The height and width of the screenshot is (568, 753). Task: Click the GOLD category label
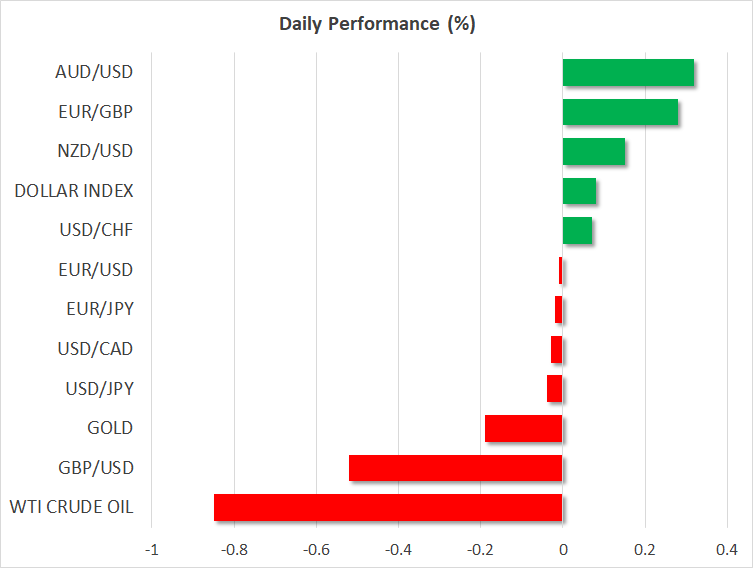tap(111, 428)
